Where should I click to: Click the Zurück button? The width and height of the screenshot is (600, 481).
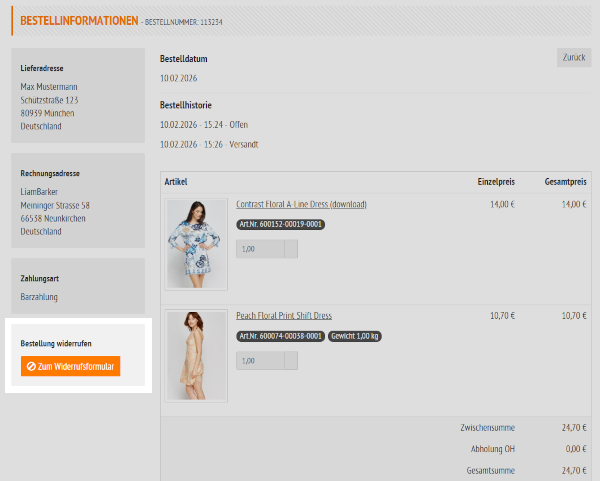pos(573,57)
